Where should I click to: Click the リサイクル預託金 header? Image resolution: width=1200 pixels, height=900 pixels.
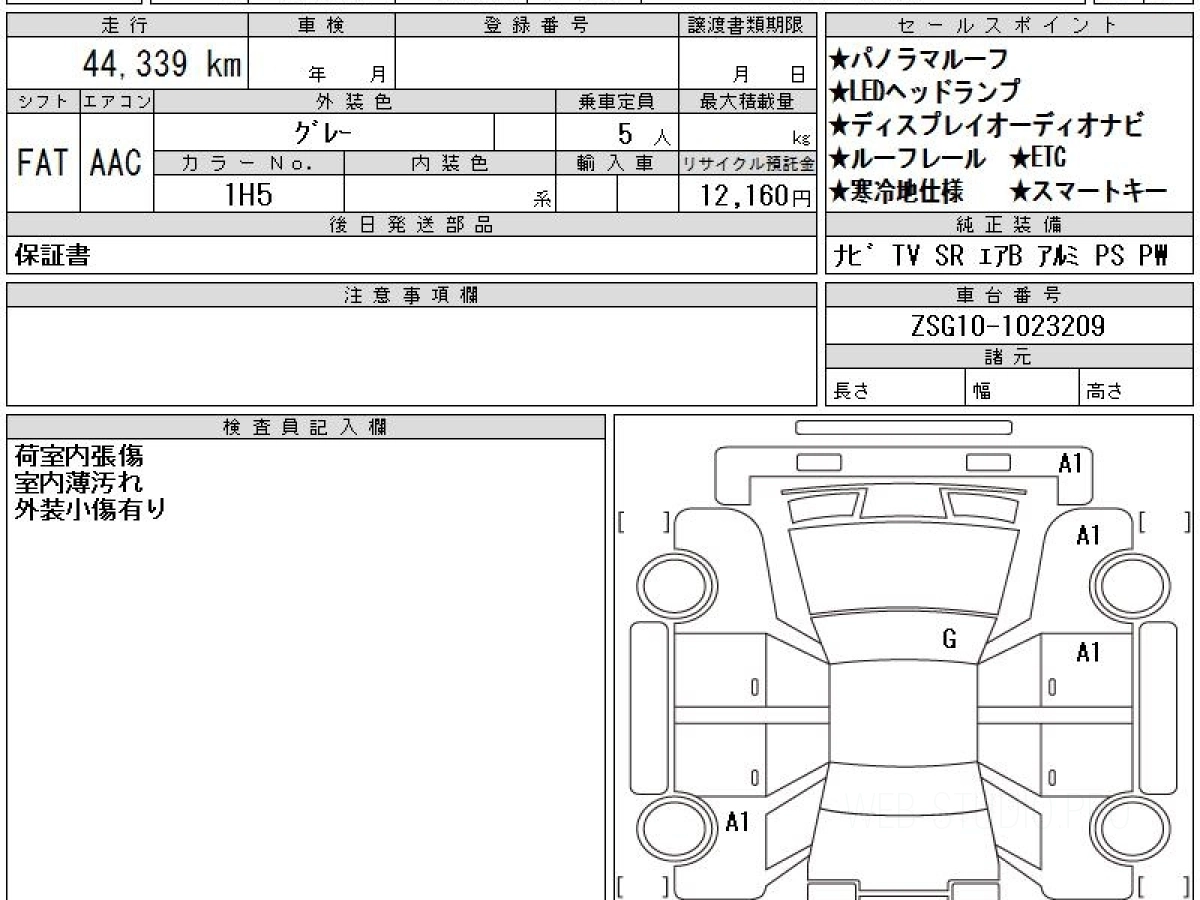[x=748, y=163]
